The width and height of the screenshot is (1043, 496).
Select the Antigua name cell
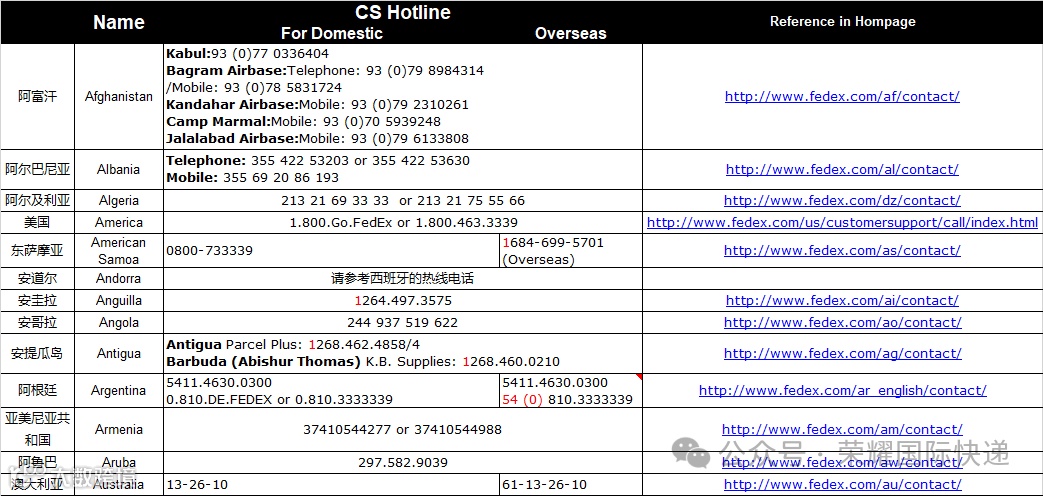(x=118, y=354)
